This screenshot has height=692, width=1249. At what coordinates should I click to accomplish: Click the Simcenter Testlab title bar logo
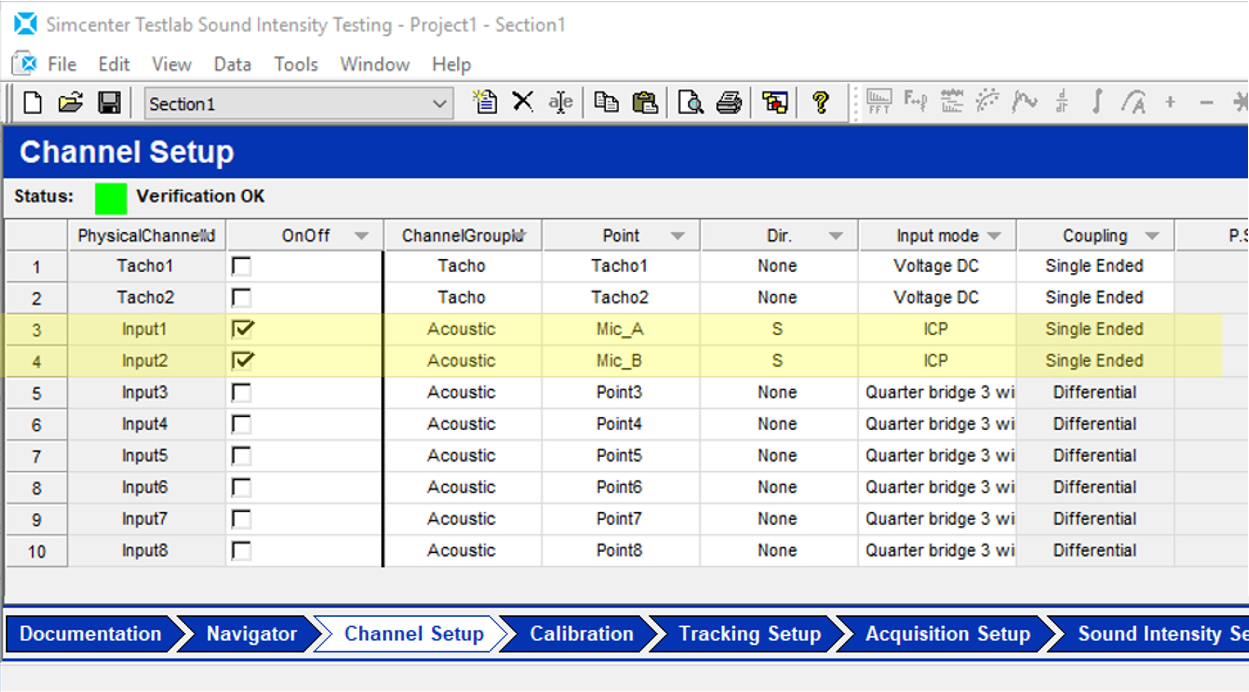(x=25, y=24)
